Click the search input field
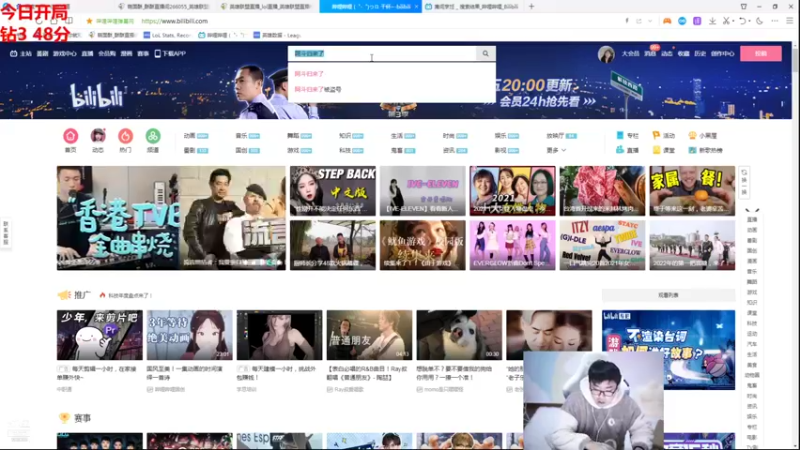Image resolution: width=800 pixels, height=450 pixels. pos(383,54)
